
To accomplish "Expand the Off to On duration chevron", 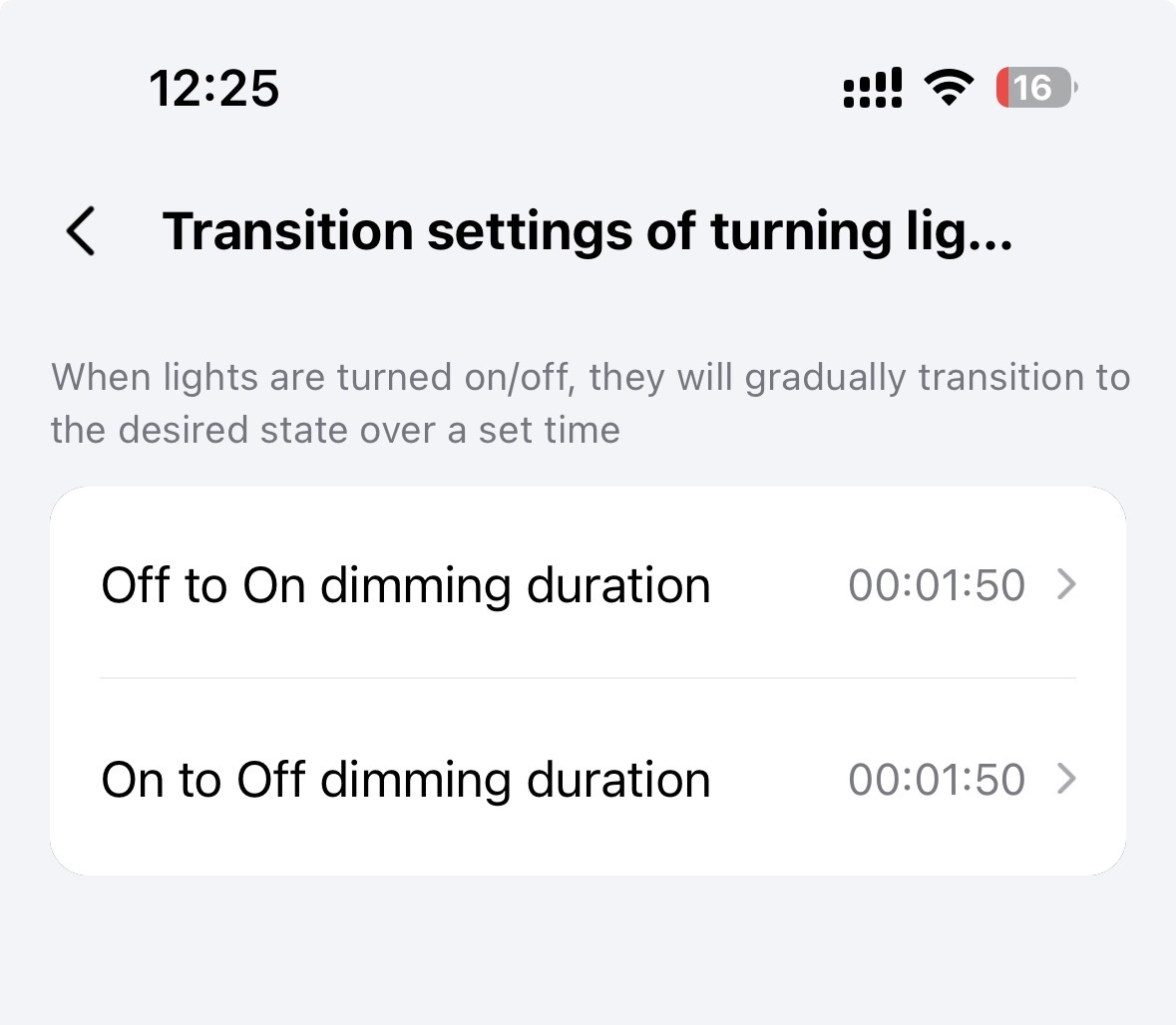I will (x=1066, y=584).
